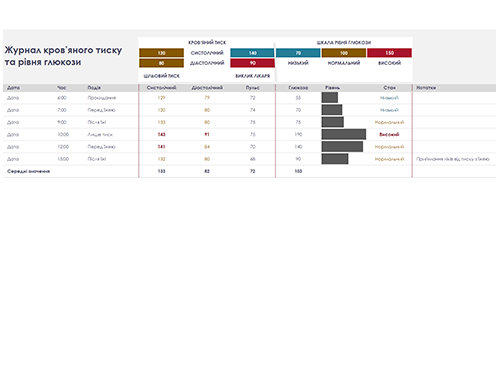
Task: Click the Глюкоза column header
Action: [298, 88]
